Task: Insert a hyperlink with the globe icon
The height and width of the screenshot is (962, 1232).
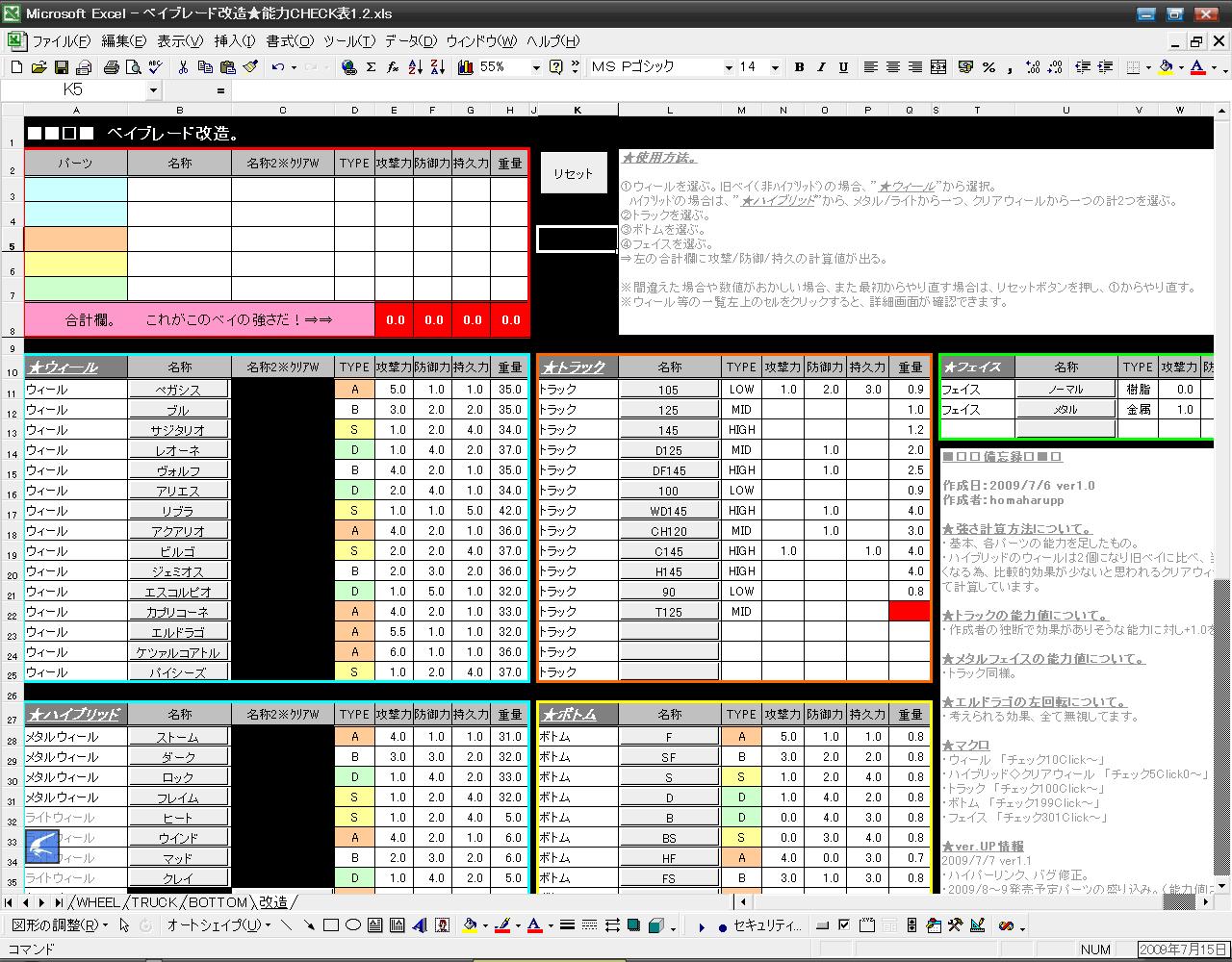Action: click(x=349, y=67)
